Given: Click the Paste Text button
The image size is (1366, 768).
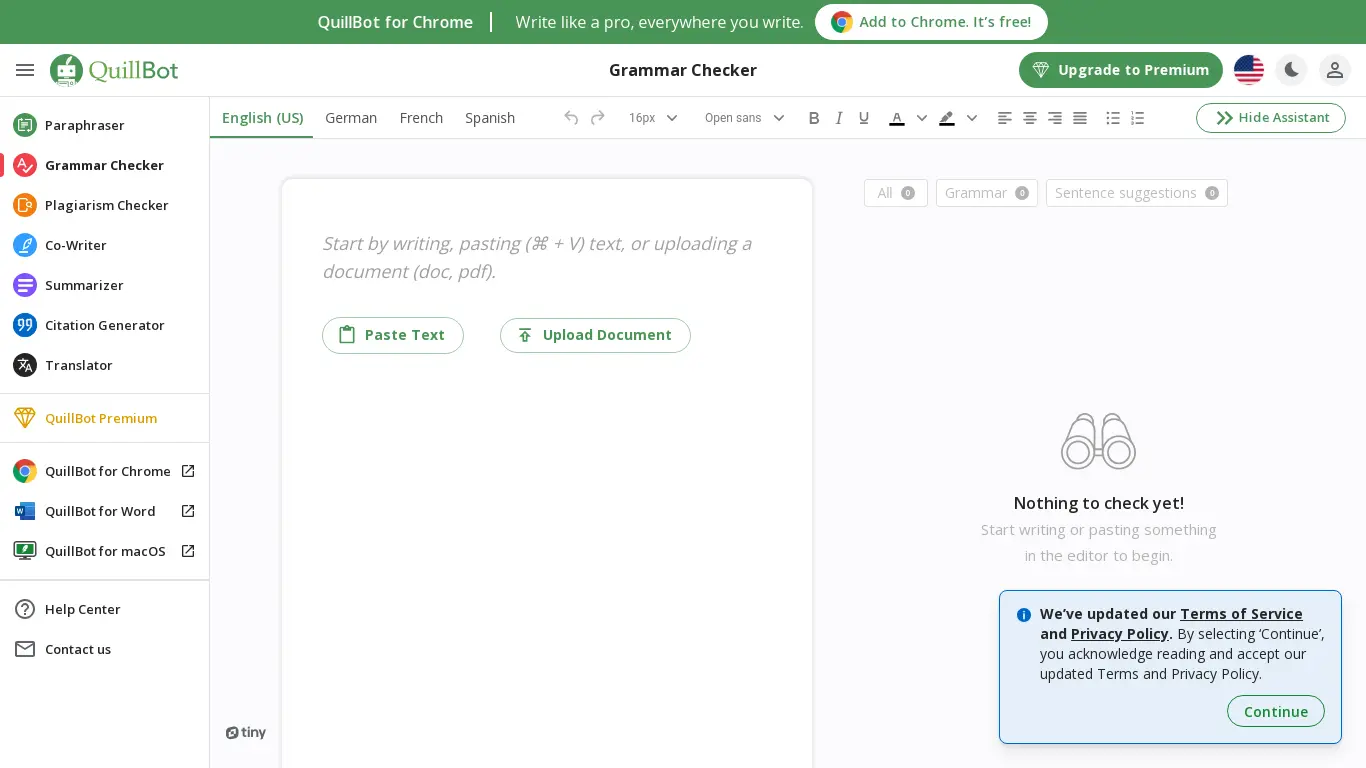Looking at the screenshot, I should (x=393, y=335).
